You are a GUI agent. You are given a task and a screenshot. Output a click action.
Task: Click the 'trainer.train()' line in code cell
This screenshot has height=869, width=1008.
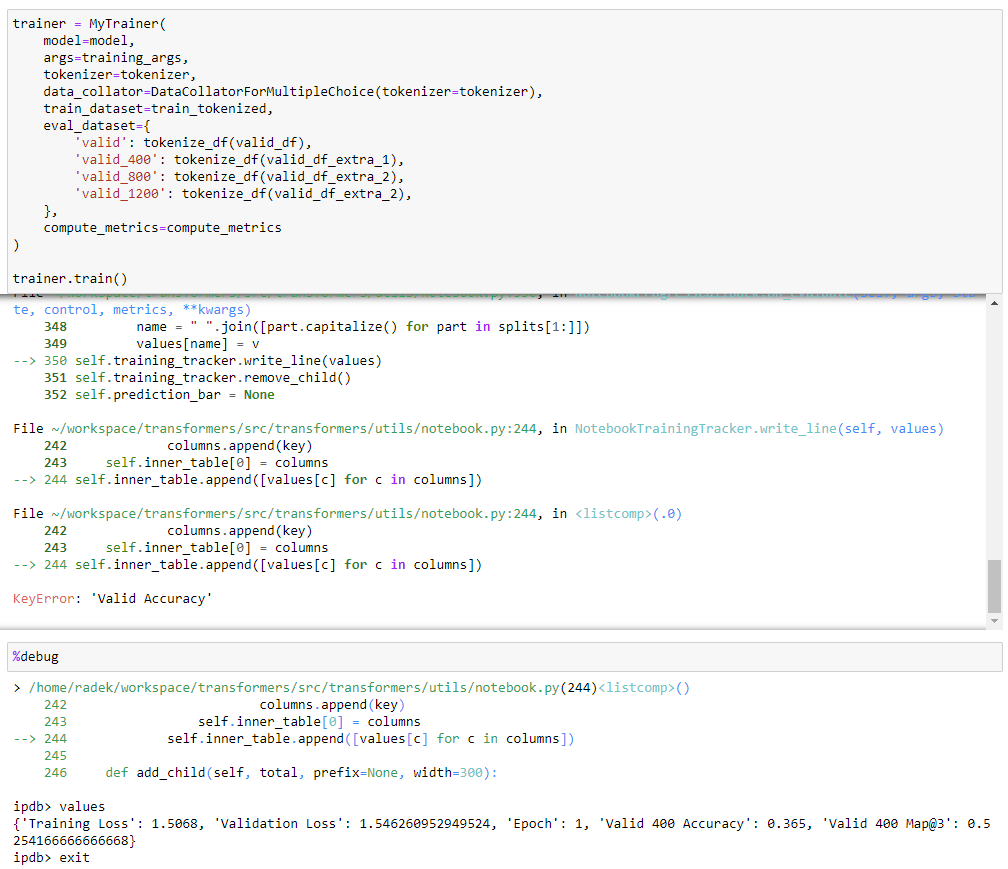point(70,279)
